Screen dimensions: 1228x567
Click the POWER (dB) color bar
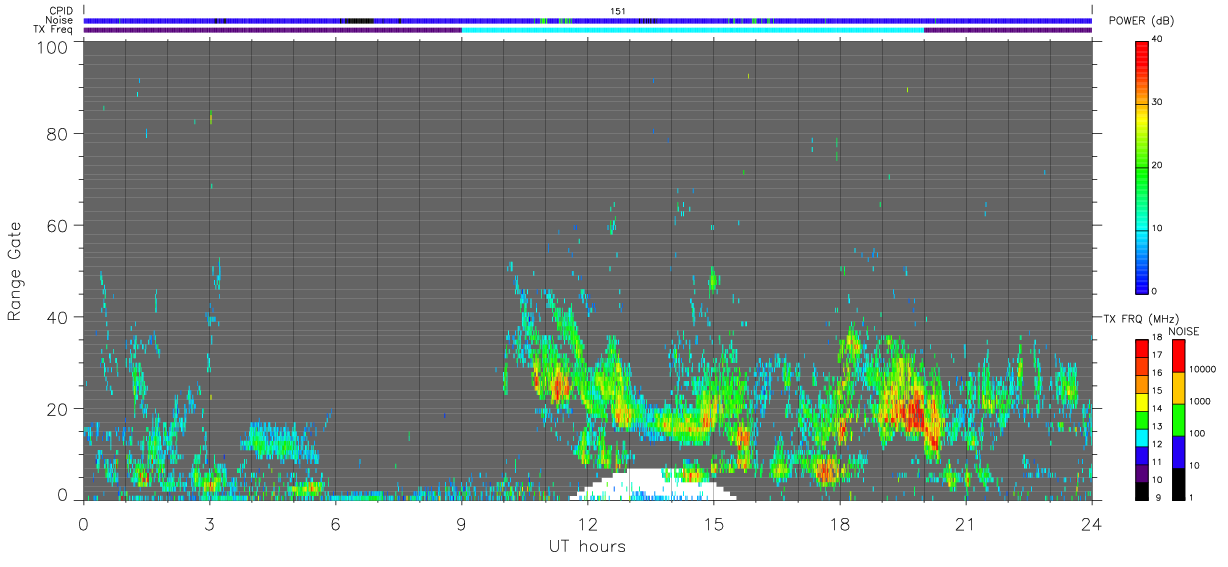pos(1141,166)
